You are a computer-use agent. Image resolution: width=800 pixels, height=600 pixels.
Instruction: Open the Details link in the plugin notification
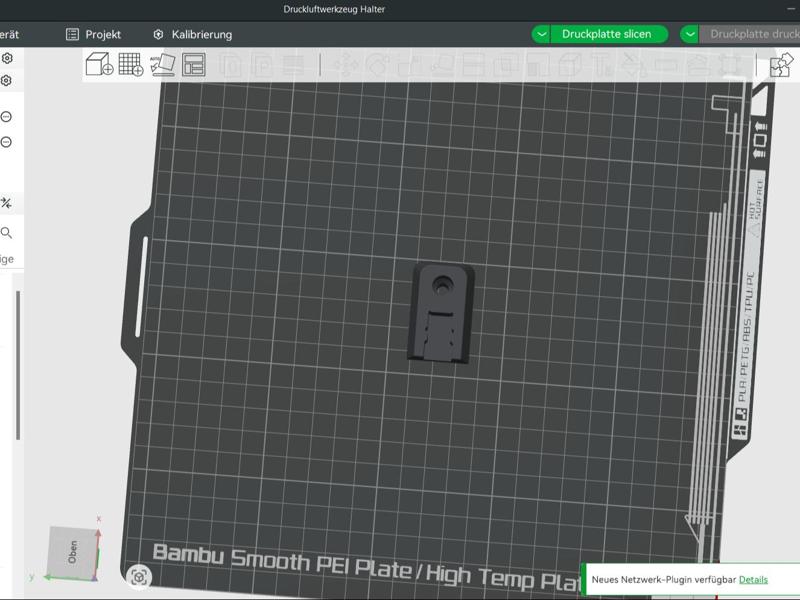point(753,580)
